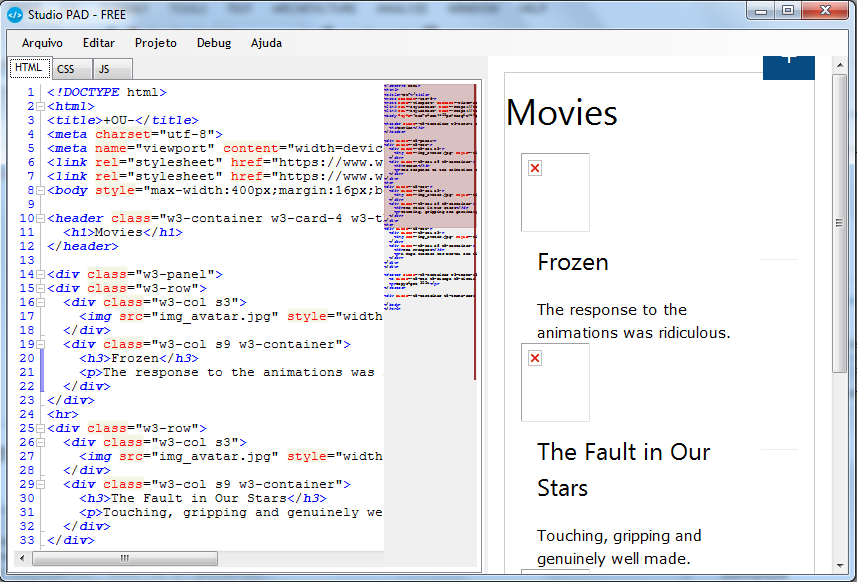The width and height of the screenshot is (857, 582).
Task: Click the h3 Frozen code on line 20
Action: coord(139,358)
